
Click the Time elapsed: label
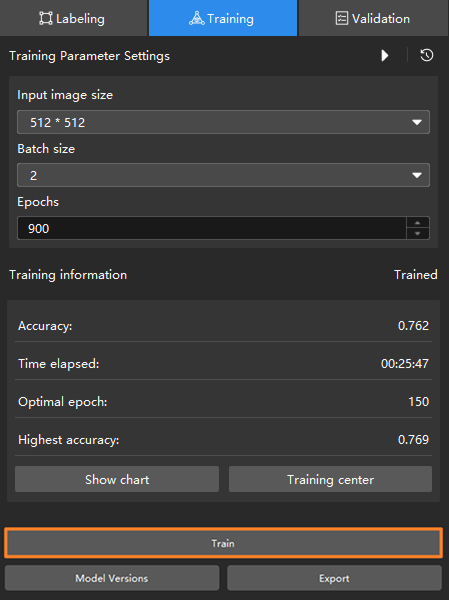(59, 364)
